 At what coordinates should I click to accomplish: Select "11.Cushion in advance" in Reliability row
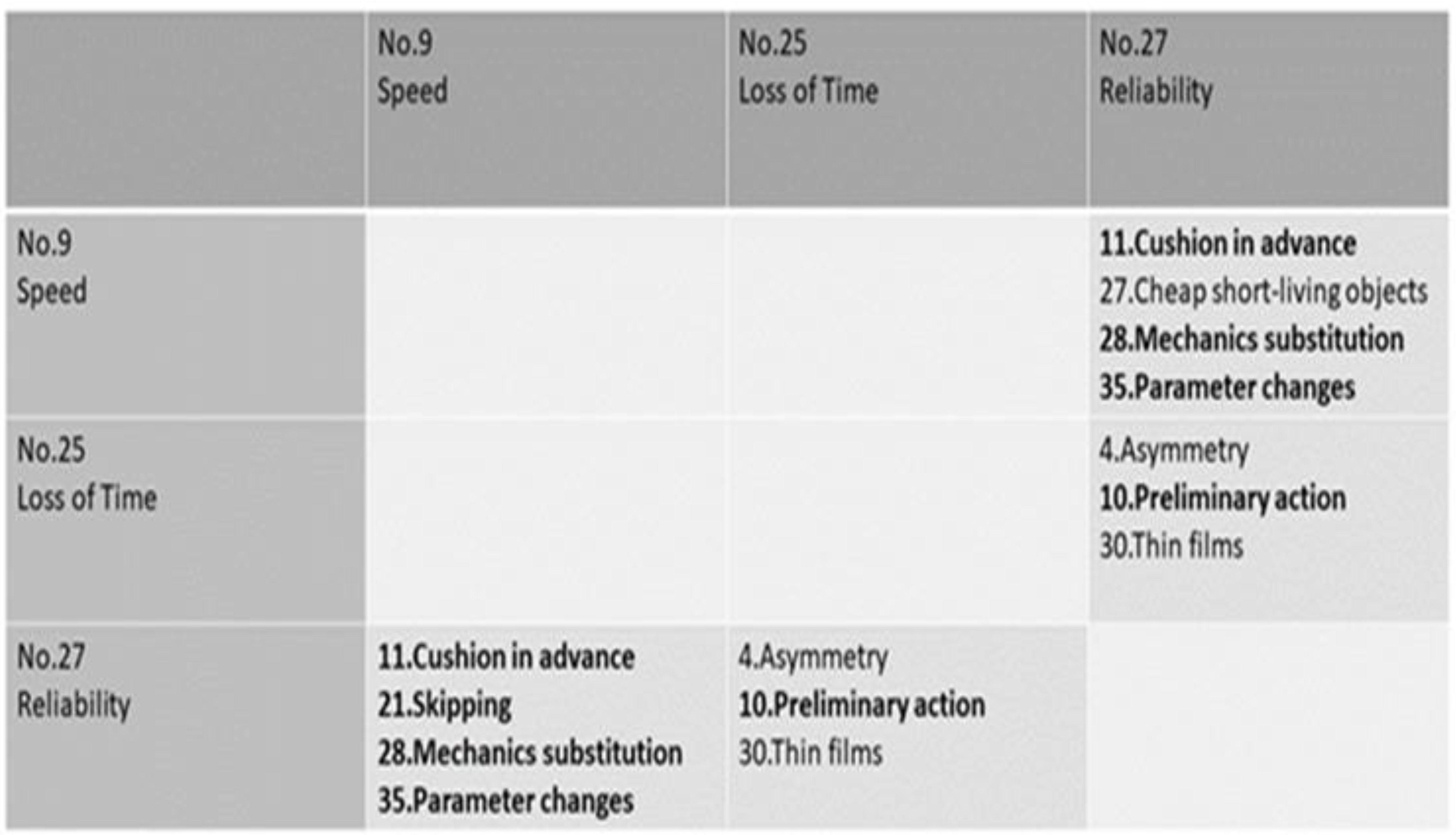(x=506, y=657)
